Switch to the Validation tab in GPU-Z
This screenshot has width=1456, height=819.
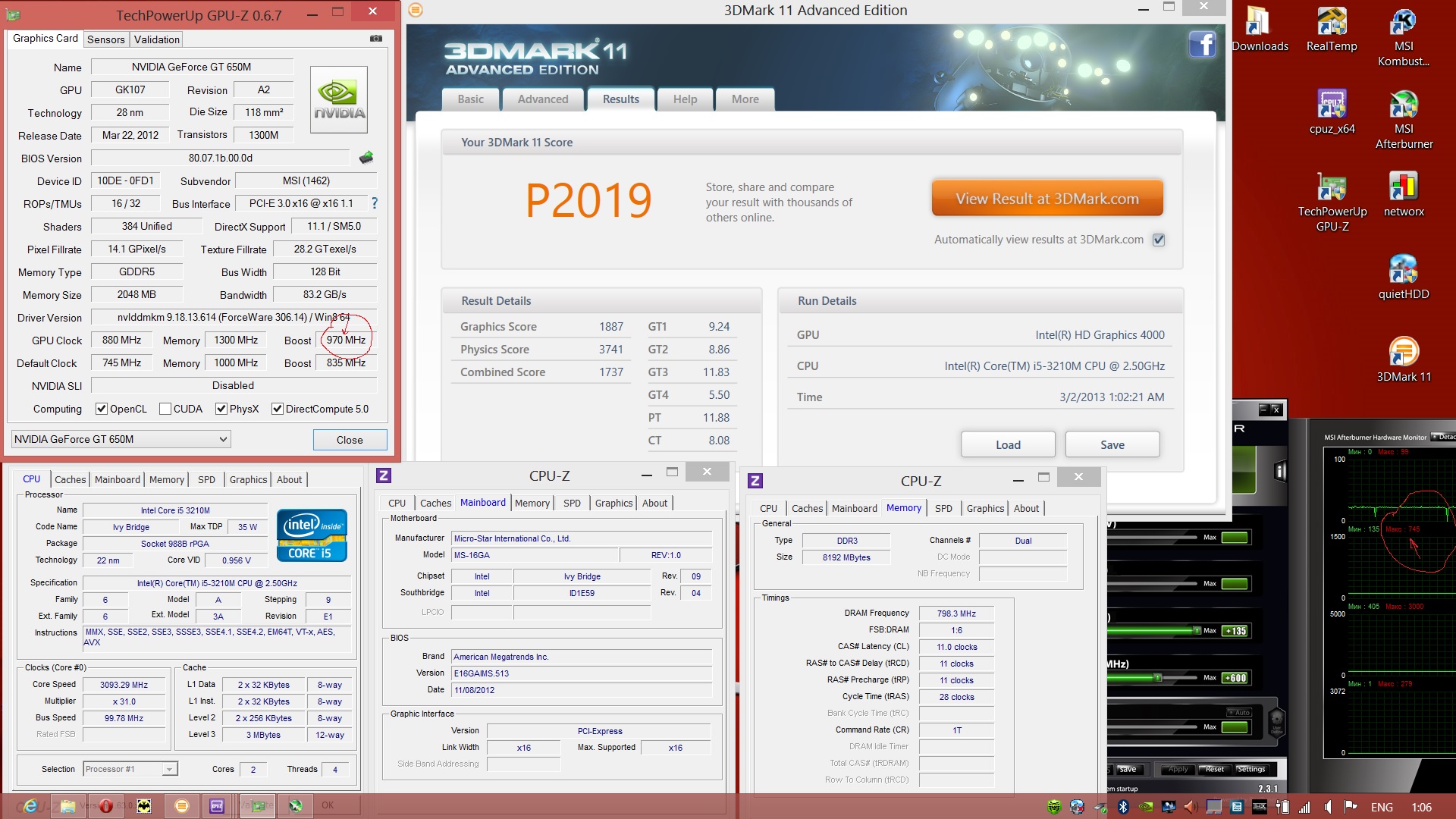coord(157,39)
